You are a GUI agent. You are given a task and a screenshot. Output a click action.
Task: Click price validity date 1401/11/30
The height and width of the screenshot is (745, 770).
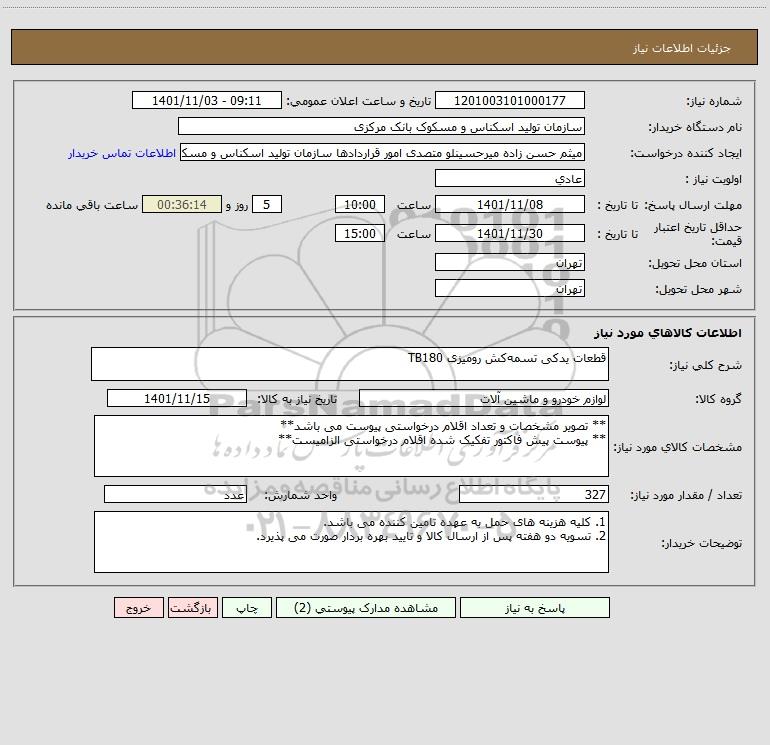[510, 233]
